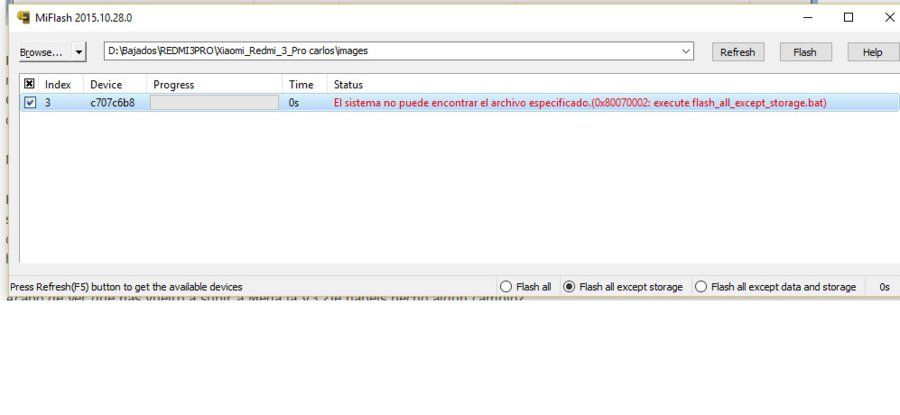
Task: Start flashing with the Flash button
Action: (805, 52)
